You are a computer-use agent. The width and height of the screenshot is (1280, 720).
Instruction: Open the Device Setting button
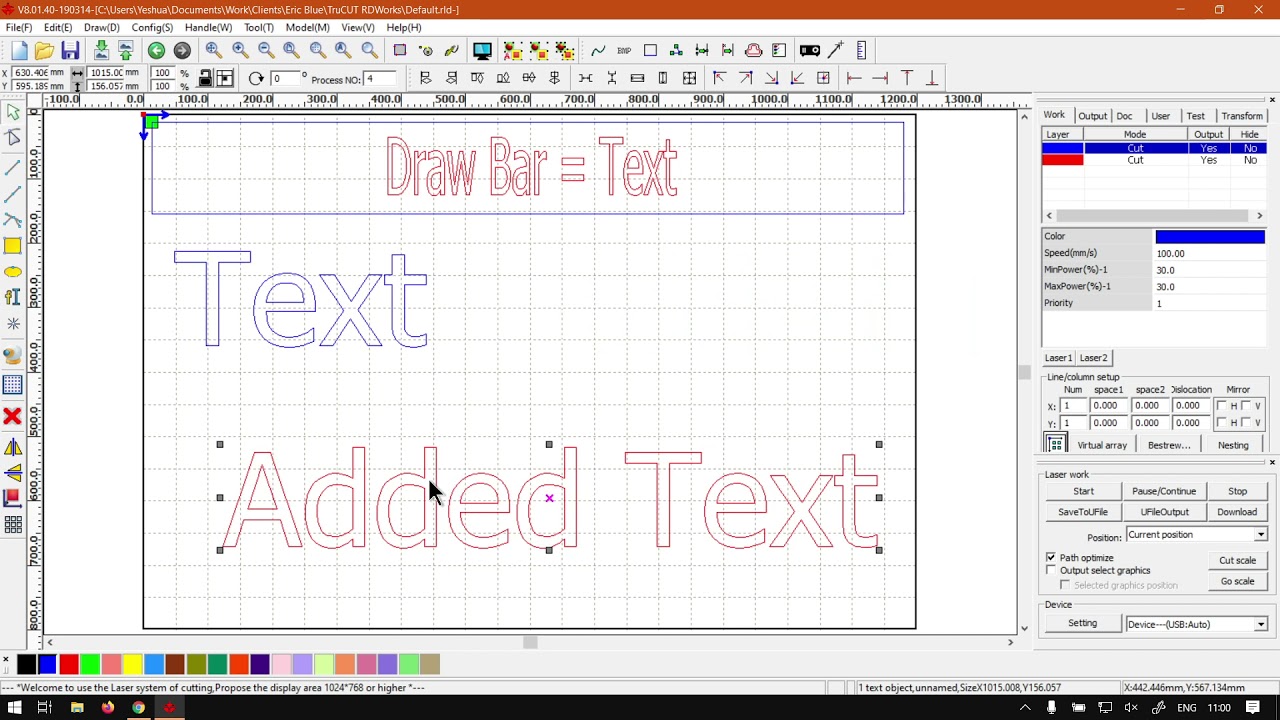pyautogui.click(x=1082, y=623)
